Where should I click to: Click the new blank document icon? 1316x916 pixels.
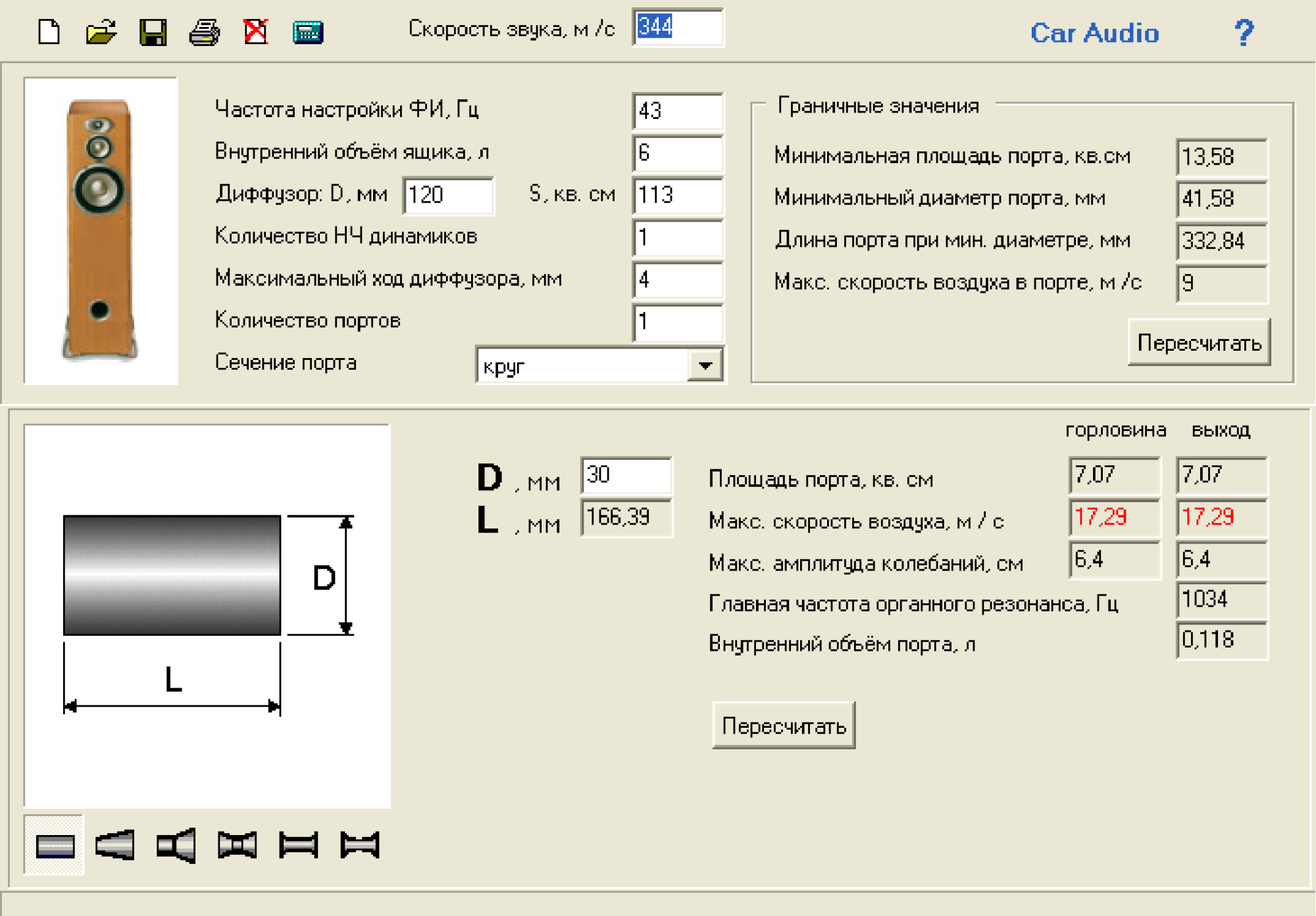[x=49, y=32]
